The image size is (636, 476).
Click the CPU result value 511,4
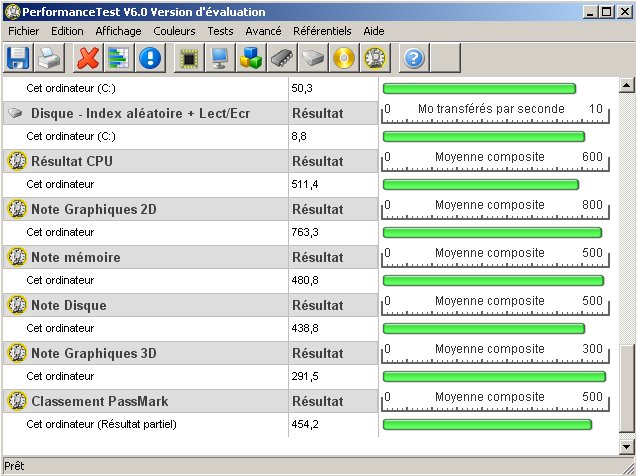tap(305, 184)
